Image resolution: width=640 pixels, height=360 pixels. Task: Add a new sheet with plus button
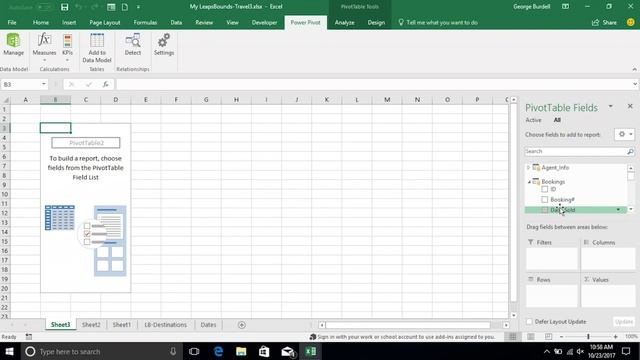point(242,325)
